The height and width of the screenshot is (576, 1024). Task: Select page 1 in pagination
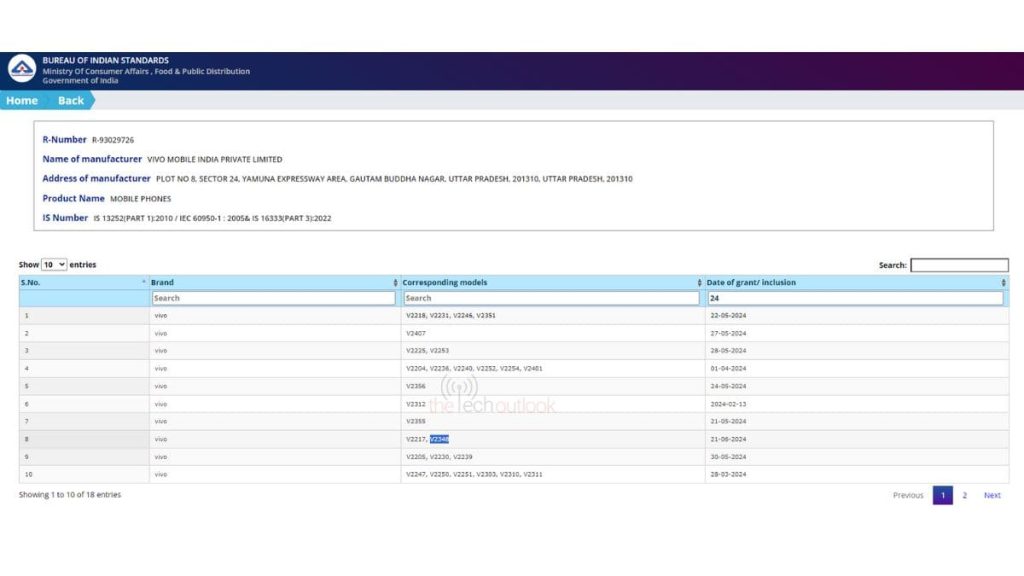click(942, 496)
